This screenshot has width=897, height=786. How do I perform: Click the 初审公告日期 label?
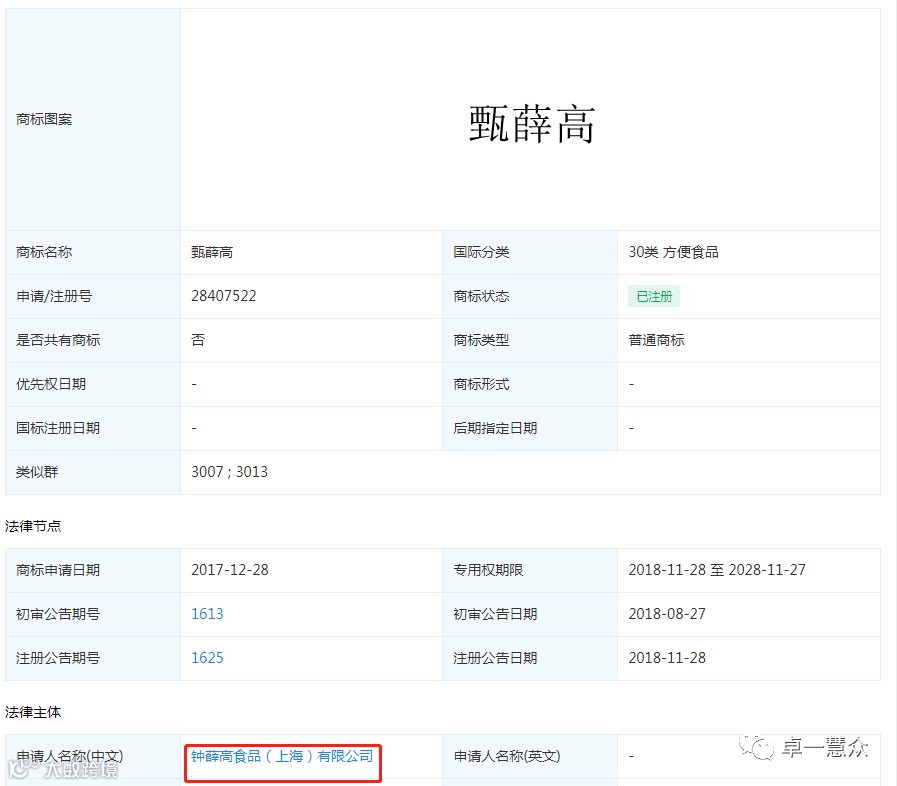(495, 614)
